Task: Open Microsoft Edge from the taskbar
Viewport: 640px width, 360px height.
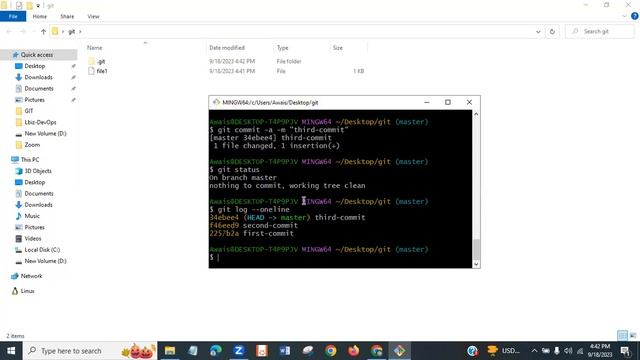Action: [x=216, y=351]
